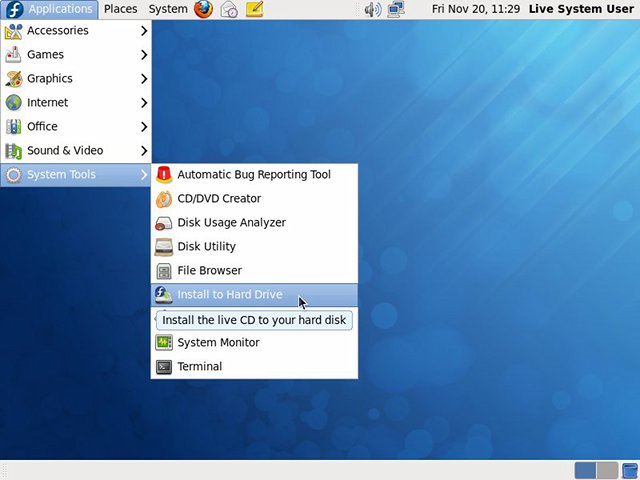640x480 pixels.
Task: Click the File Browser label
Action: [x=209, y=271]
